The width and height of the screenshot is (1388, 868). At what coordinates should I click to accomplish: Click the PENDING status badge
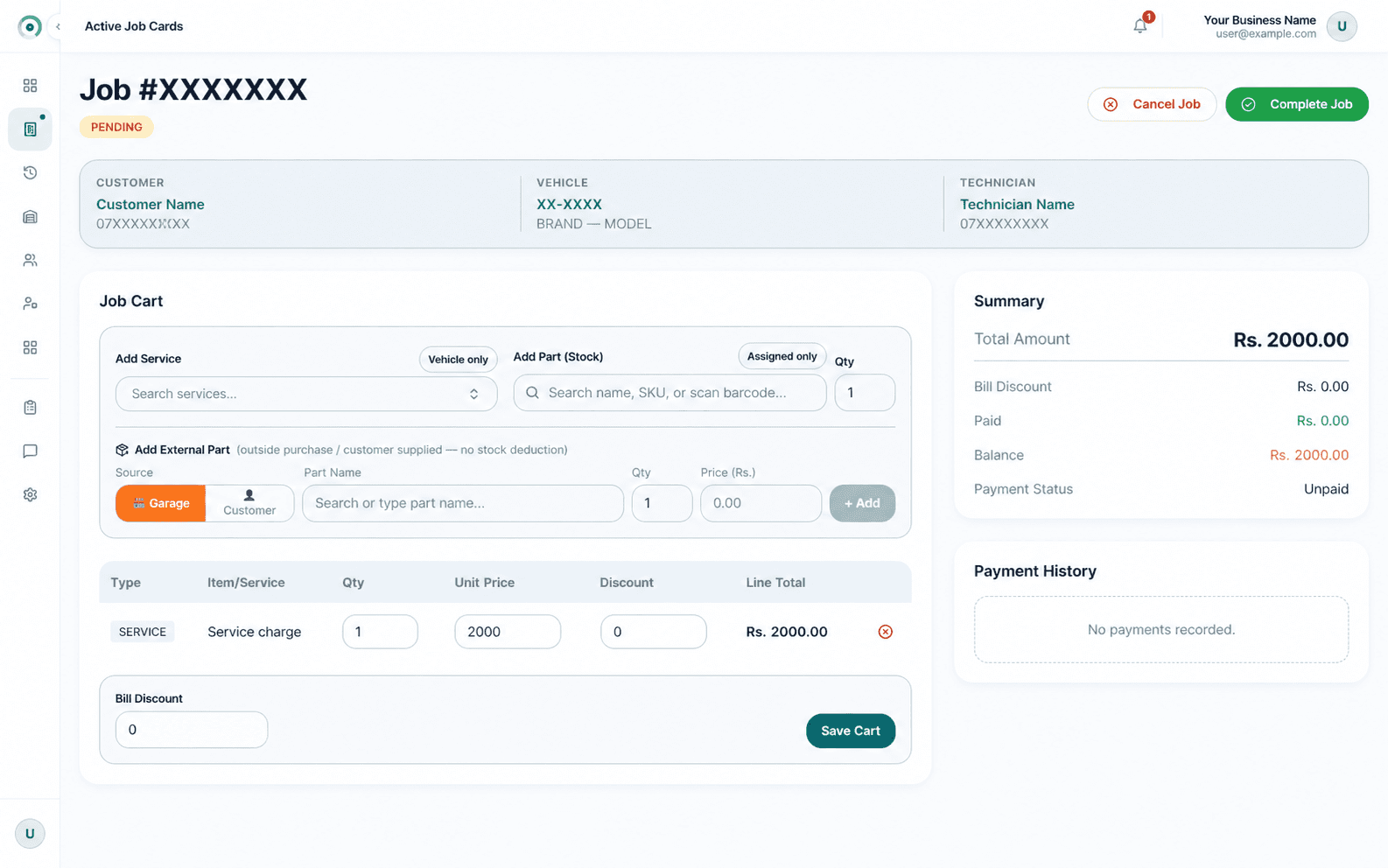tap(116, 127)
